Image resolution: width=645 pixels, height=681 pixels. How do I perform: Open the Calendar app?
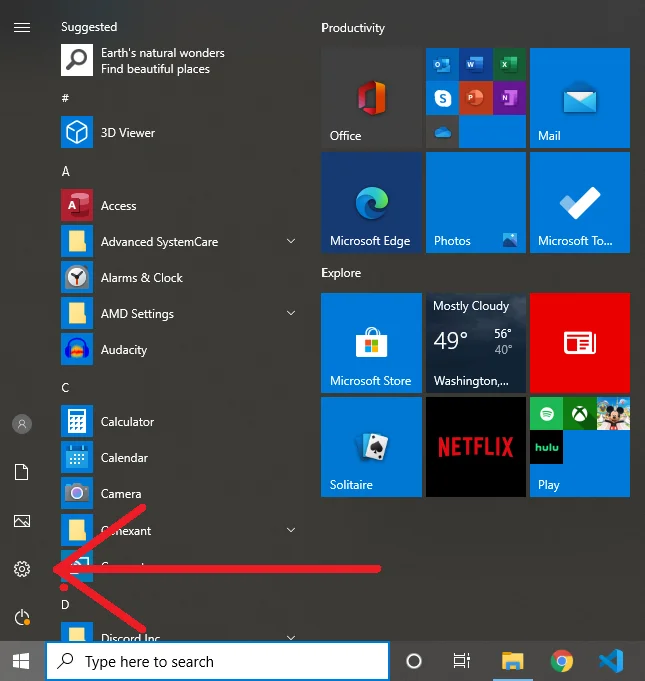tap(178, 457)
